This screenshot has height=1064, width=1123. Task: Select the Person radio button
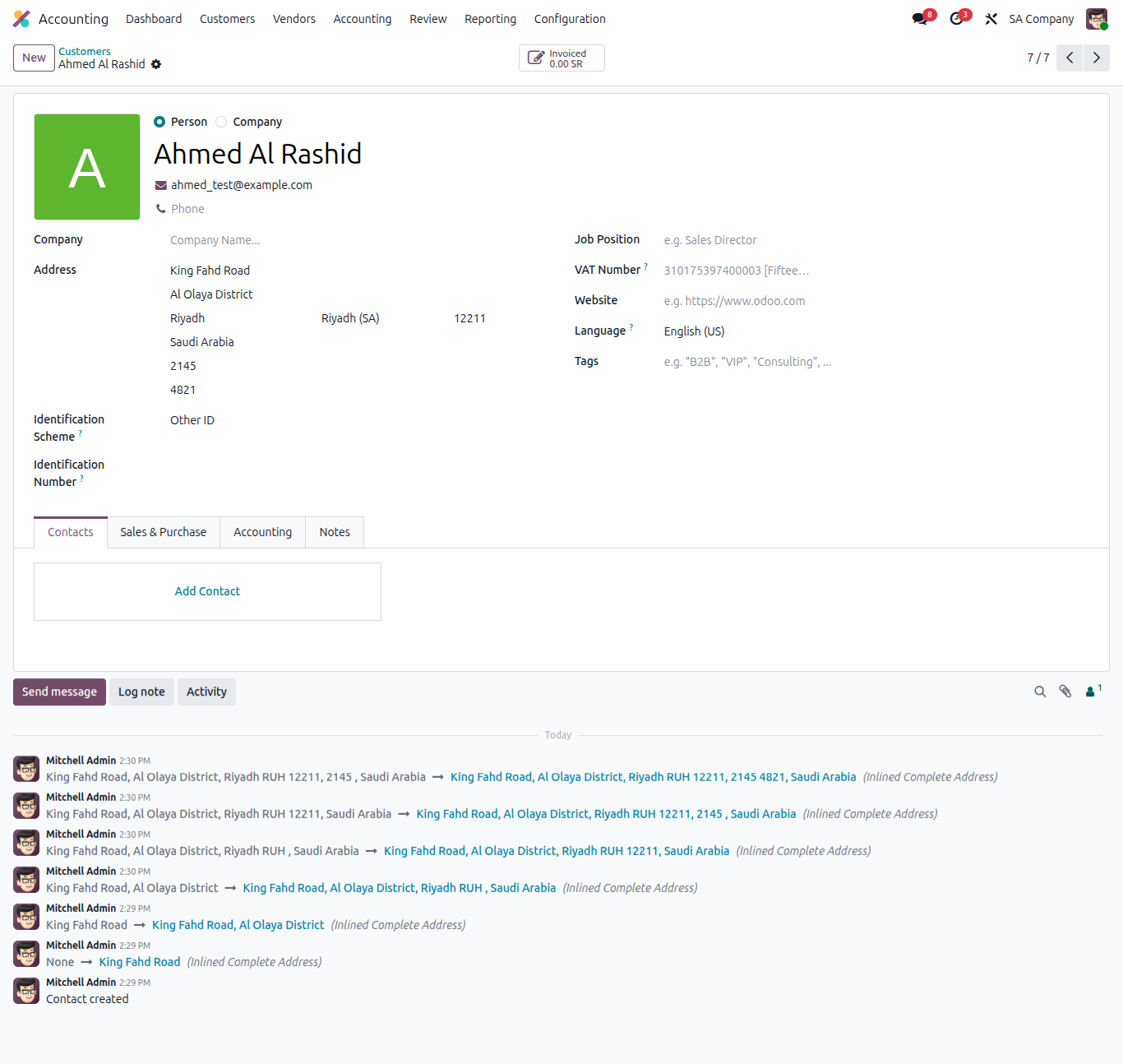point(159,122)
